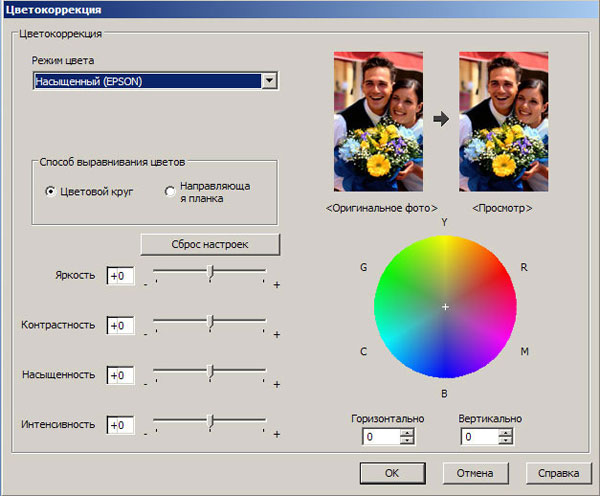Screen dimensions: 600x496
Task: Click the Насыщенность slider handle
Action: pyautogui.click(x=210, y=372)
